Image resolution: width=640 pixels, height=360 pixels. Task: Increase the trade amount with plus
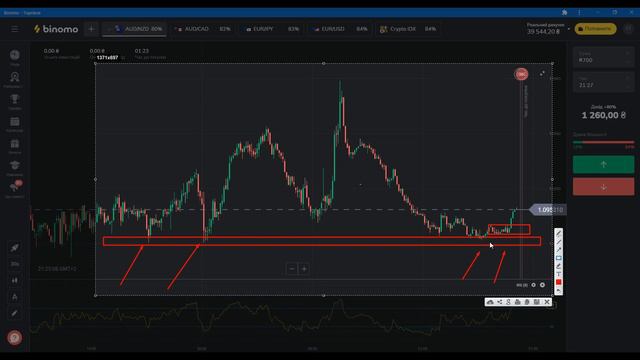pos(628,53)
